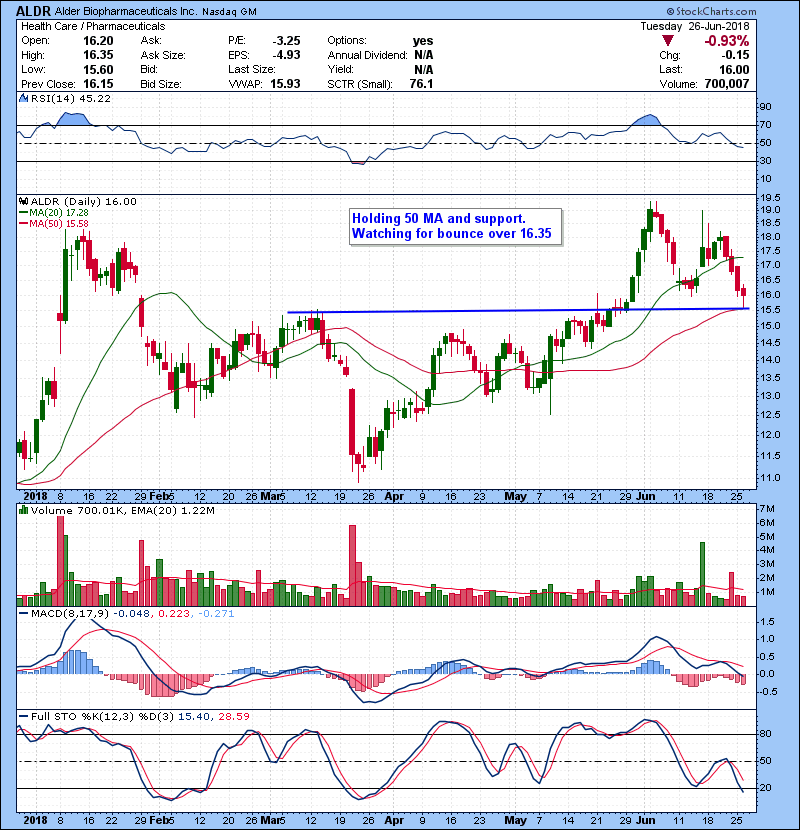Click the VWAP value 15.93
The height and width of the screenshot is (830, 800).
[x=285, y=84]
